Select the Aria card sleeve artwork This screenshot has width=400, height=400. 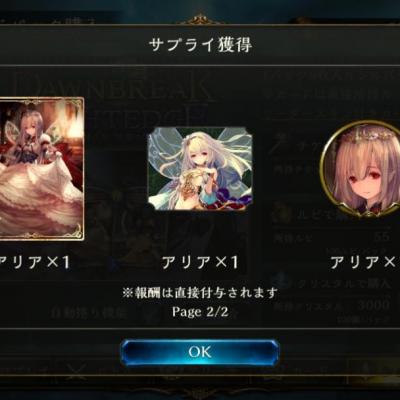[x=41, y=168]
